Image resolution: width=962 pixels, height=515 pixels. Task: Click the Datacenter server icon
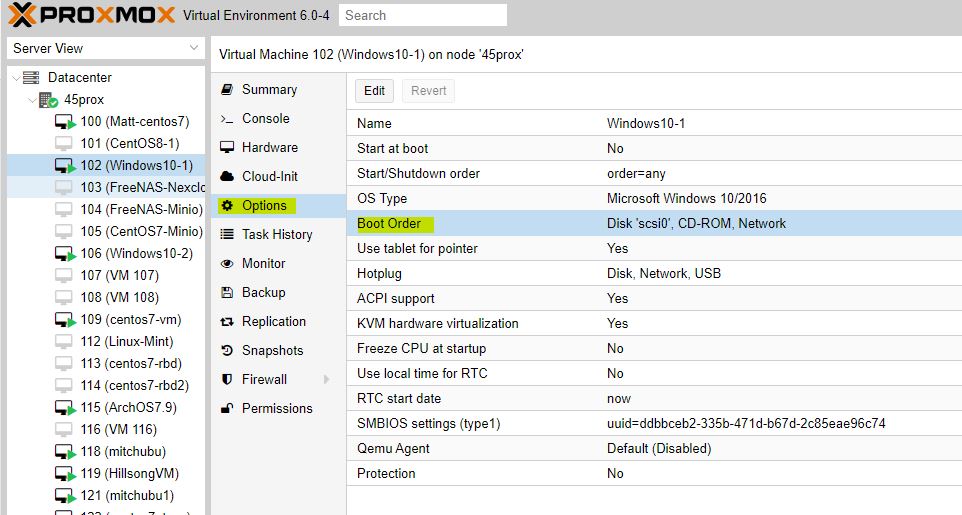31,77
